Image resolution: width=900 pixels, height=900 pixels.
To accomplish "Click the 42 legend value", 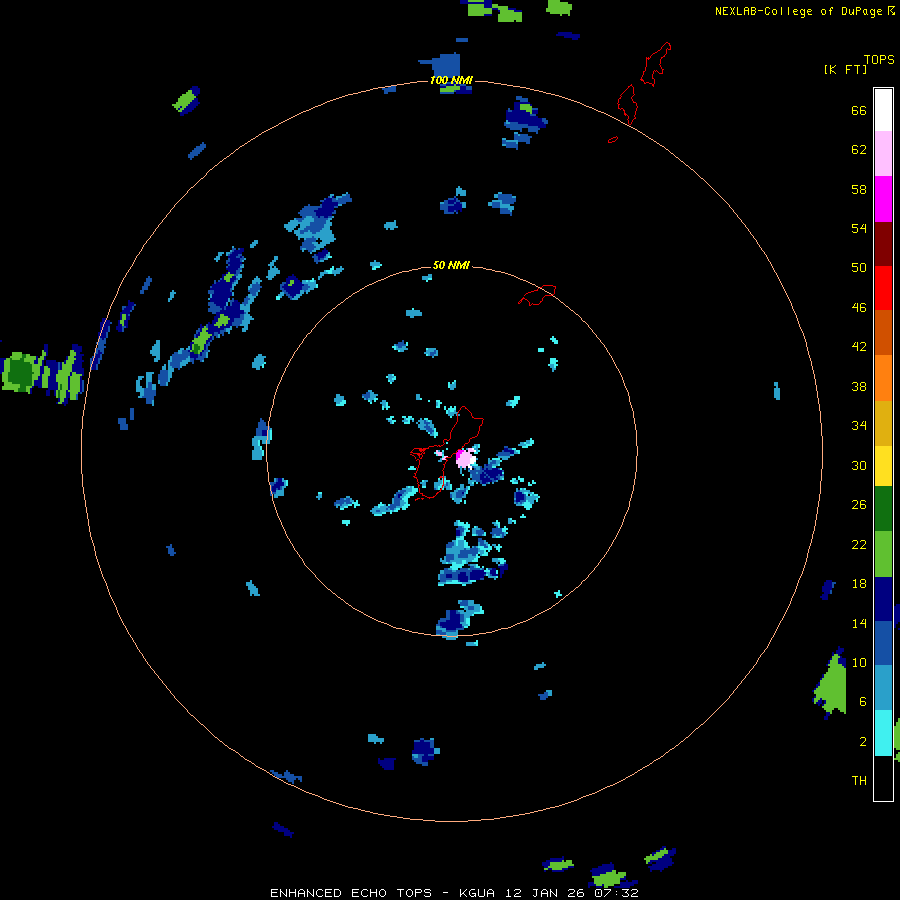I will pos(859,347).
